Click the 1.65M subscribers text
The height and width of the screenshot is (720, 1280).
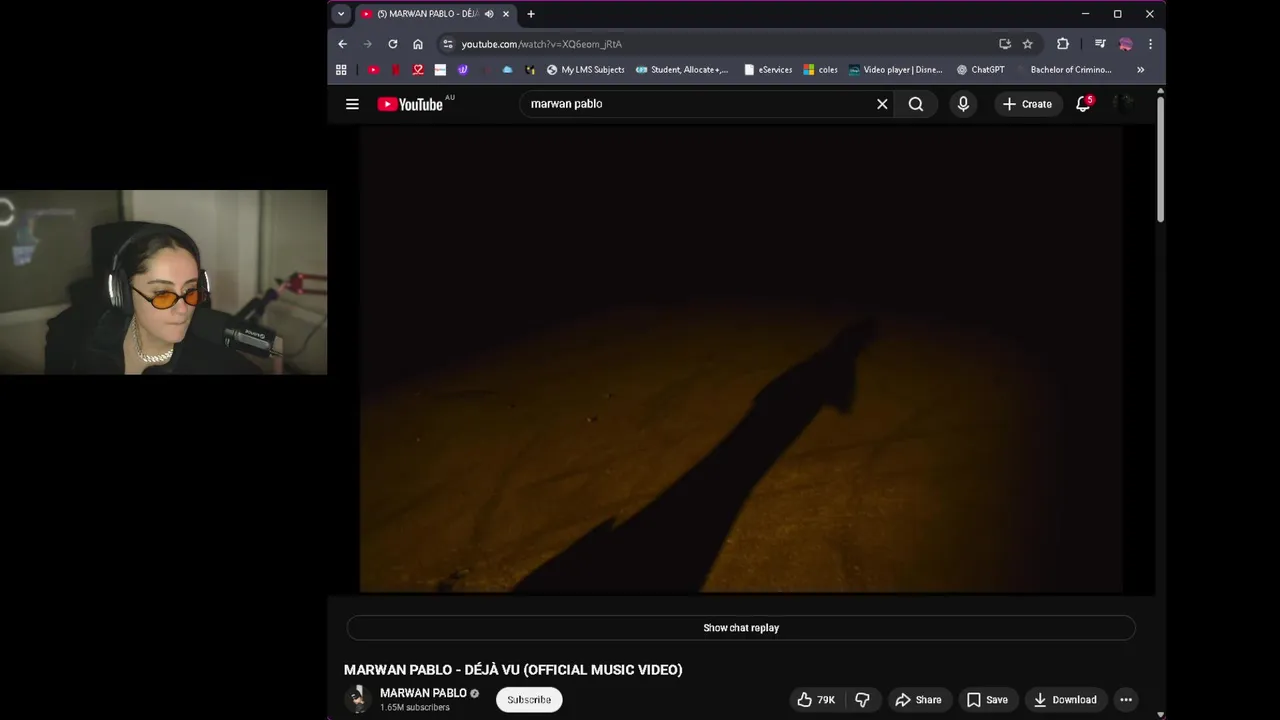click(x=415, y=708)
